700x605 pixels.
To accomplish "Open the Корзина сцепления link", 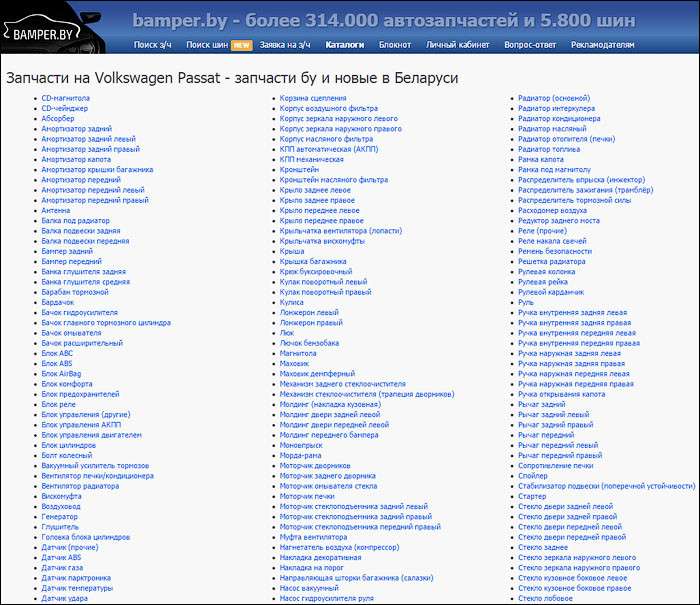I will 312,98.
